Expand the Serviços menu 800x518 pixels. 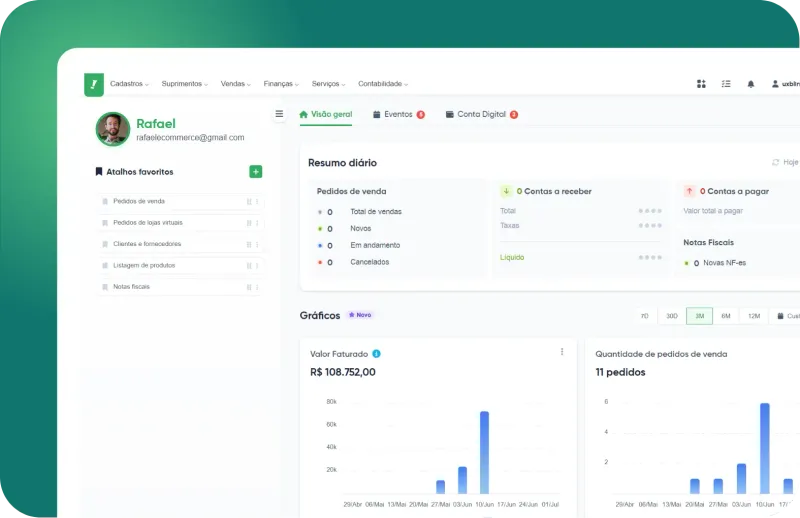coord(329,84)
